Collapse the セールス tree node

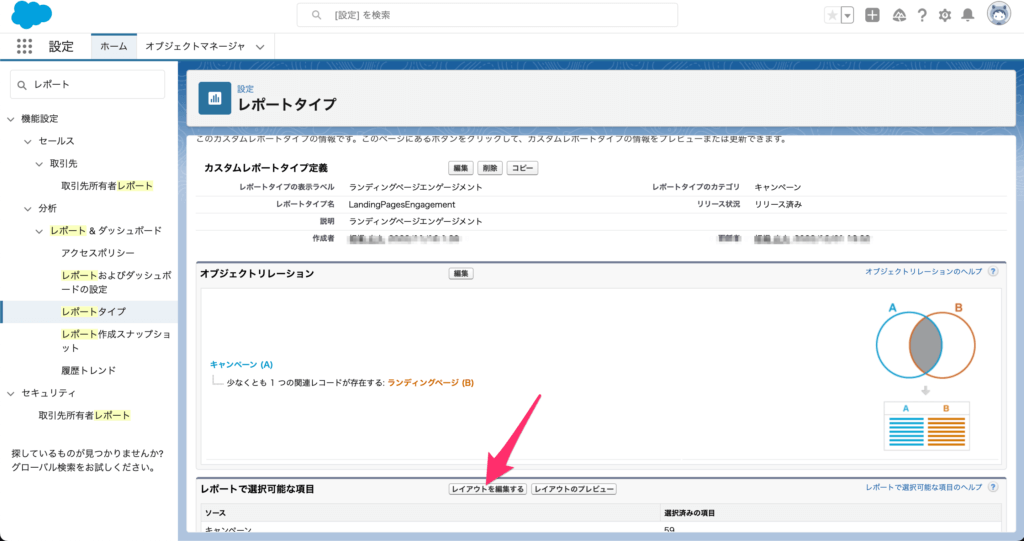[x=27, y=141]
